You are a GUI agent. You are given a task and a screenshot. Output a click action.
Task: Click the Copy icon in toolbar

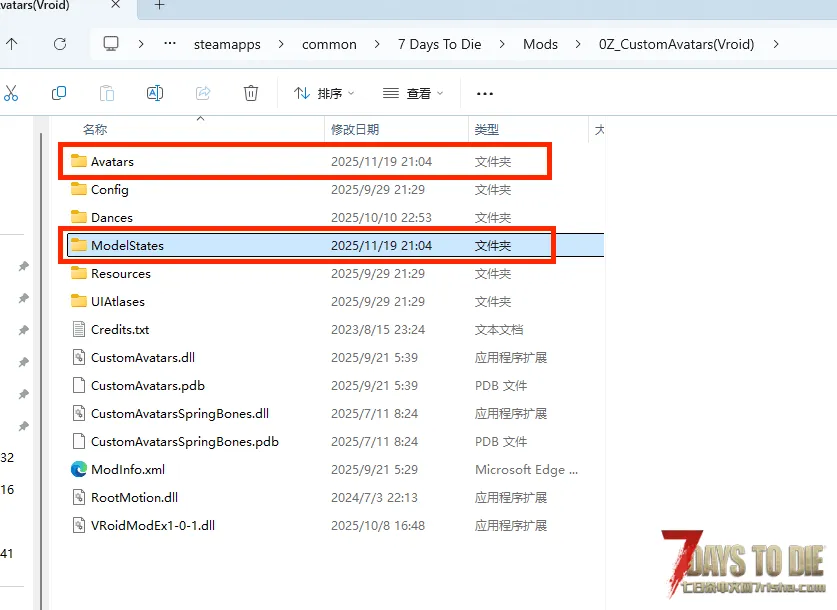tap(59, 93)
